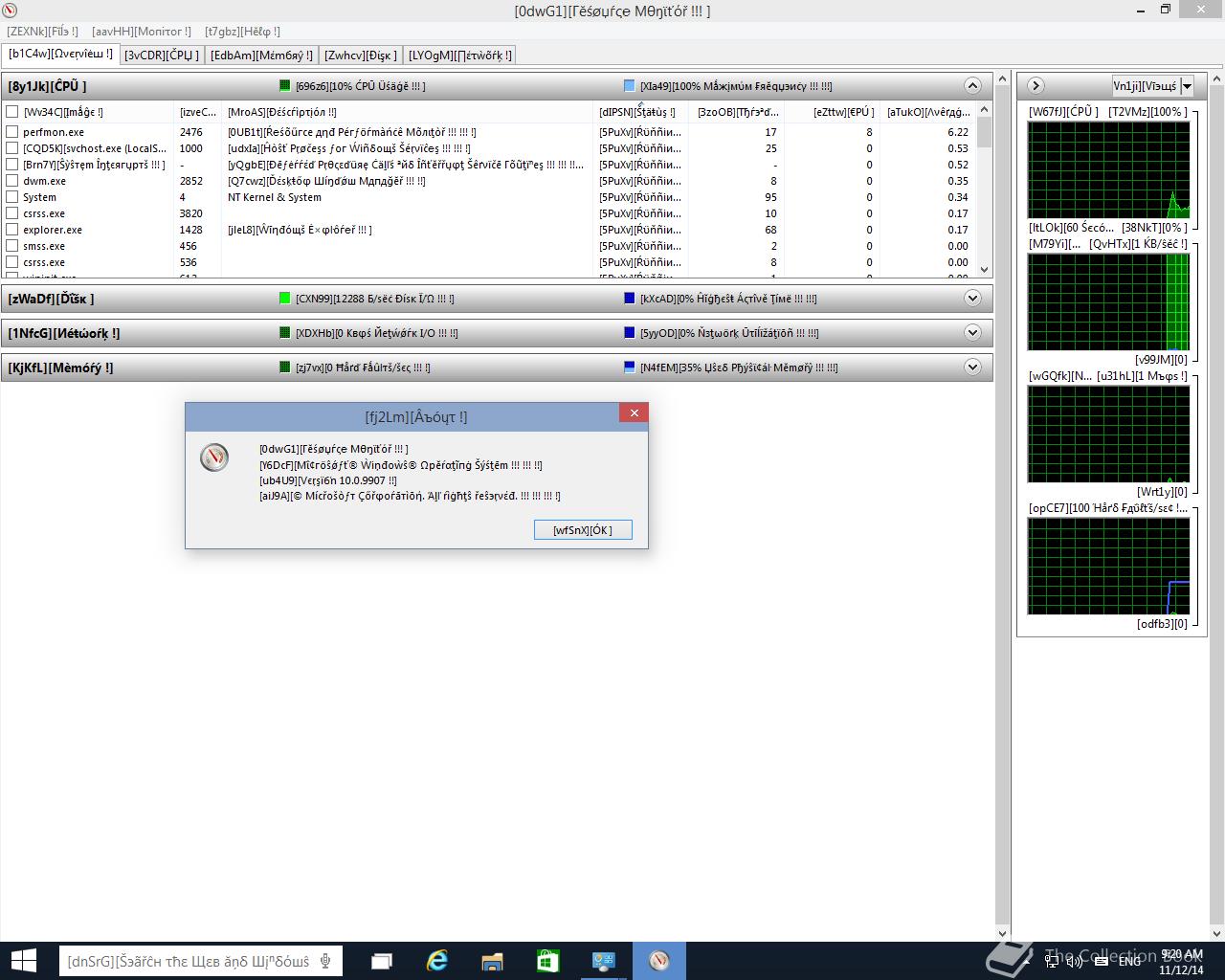The image size is (1225, 980).
Task: Click OK in the About dialog
Action: (583, 529)
